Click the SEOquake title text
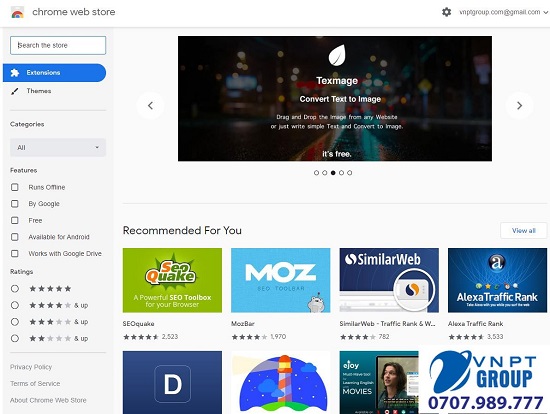 [139, 323]
